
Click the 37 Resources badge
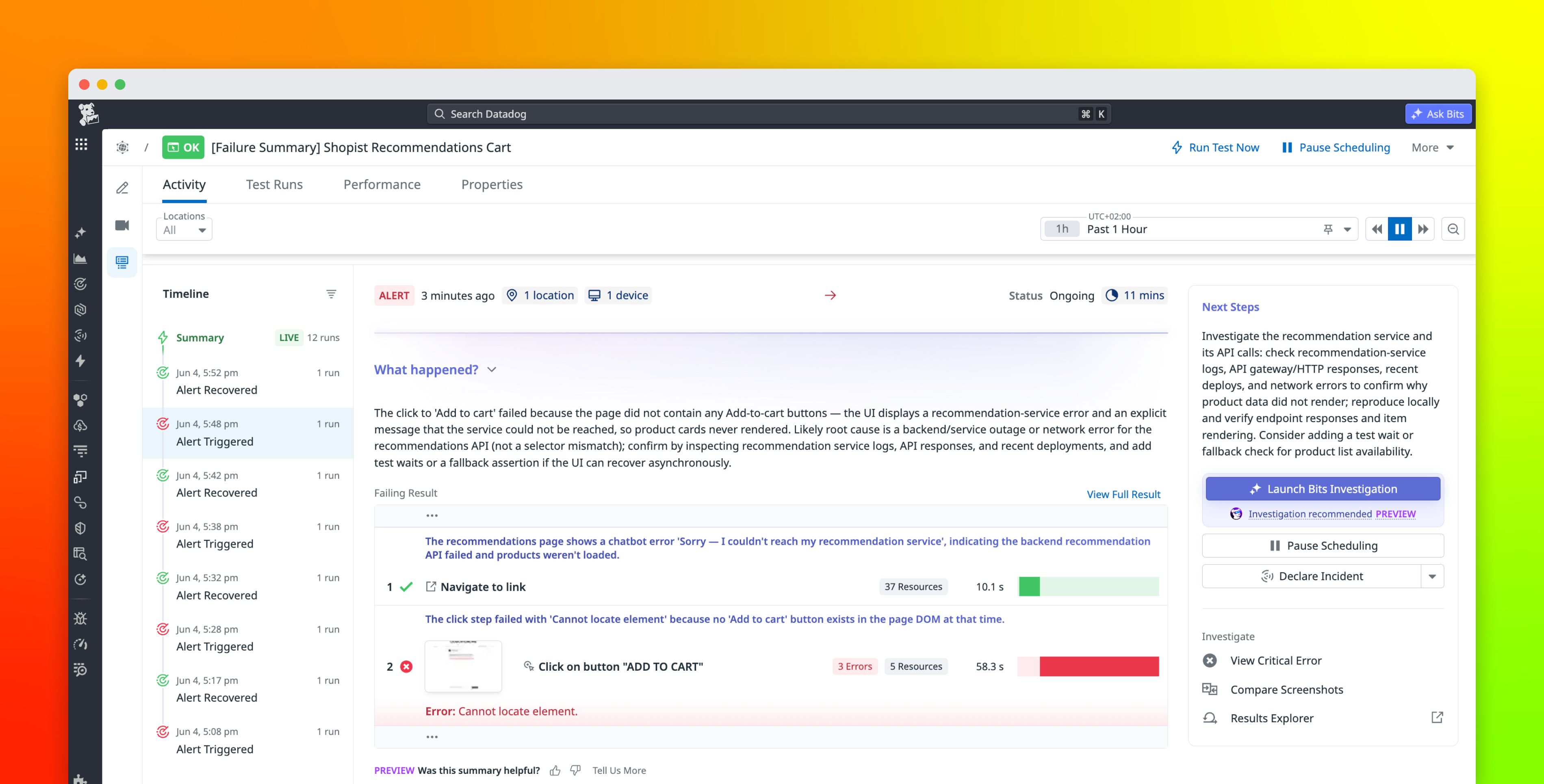tap(913, 587)
